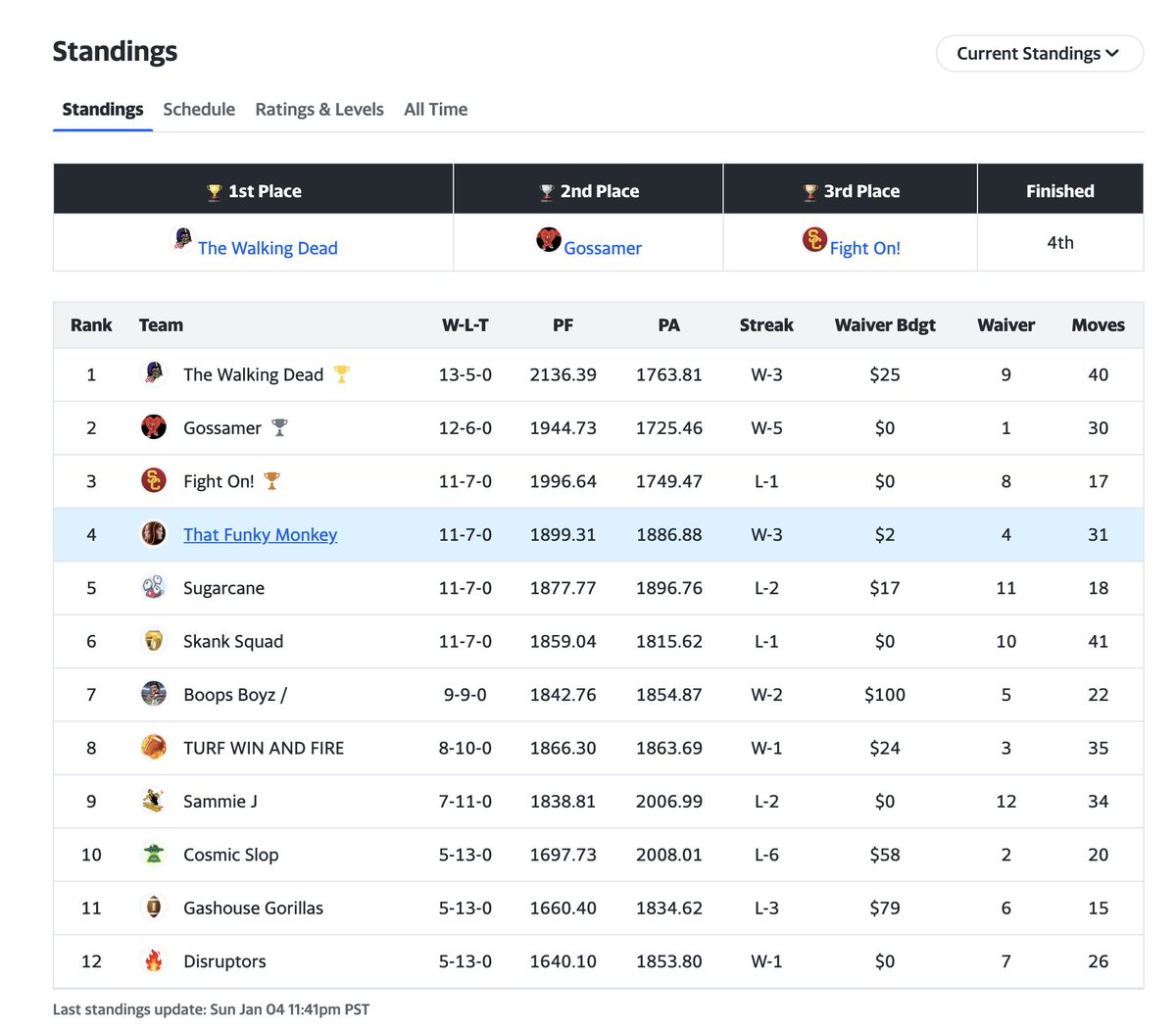
Task: Click the Waiver Bdgt column header
Action: click(x=885, y=325)
